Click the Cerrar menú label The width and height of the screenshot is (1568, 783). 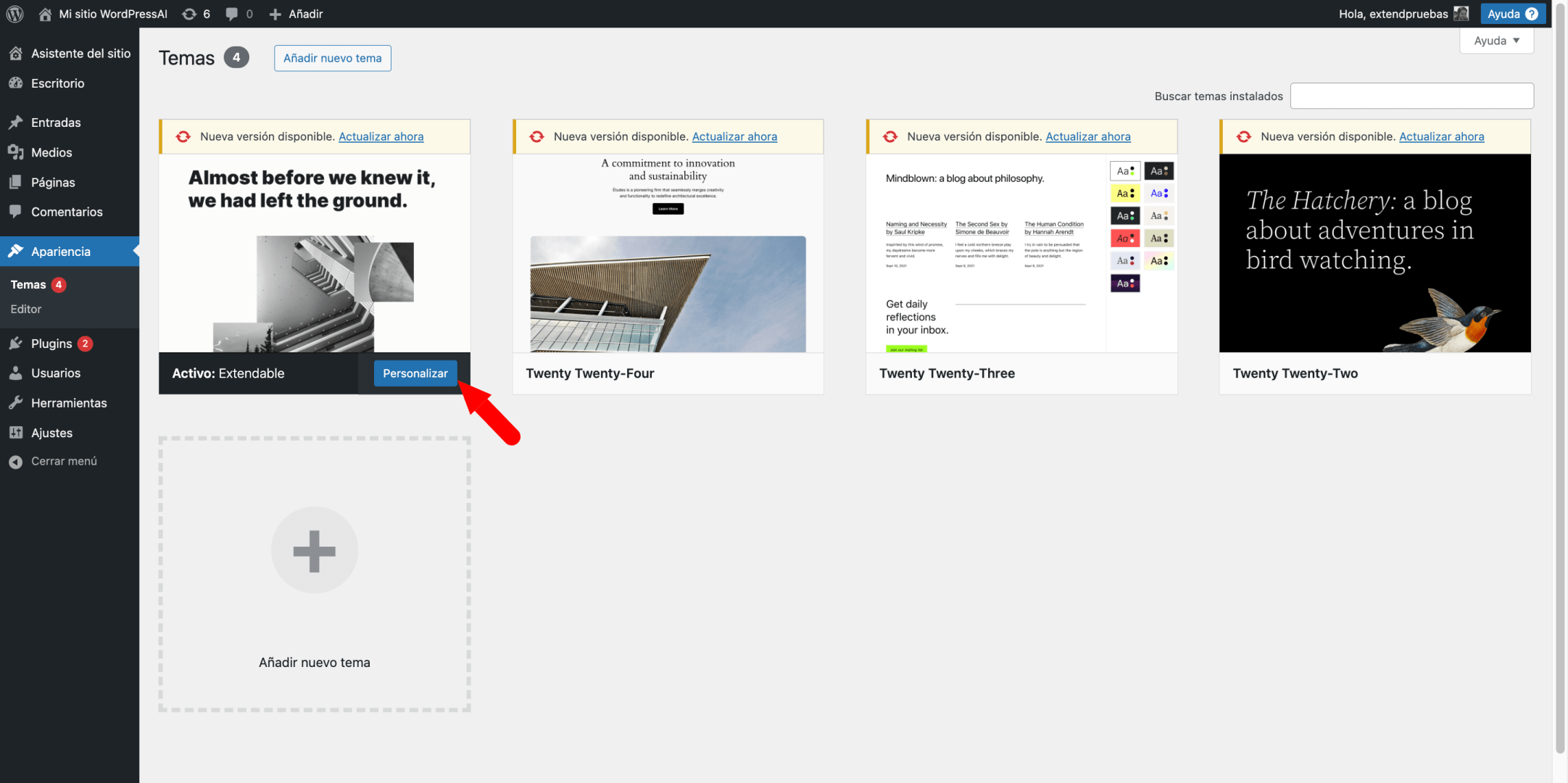pyautogui.click(x=64, y=461)
